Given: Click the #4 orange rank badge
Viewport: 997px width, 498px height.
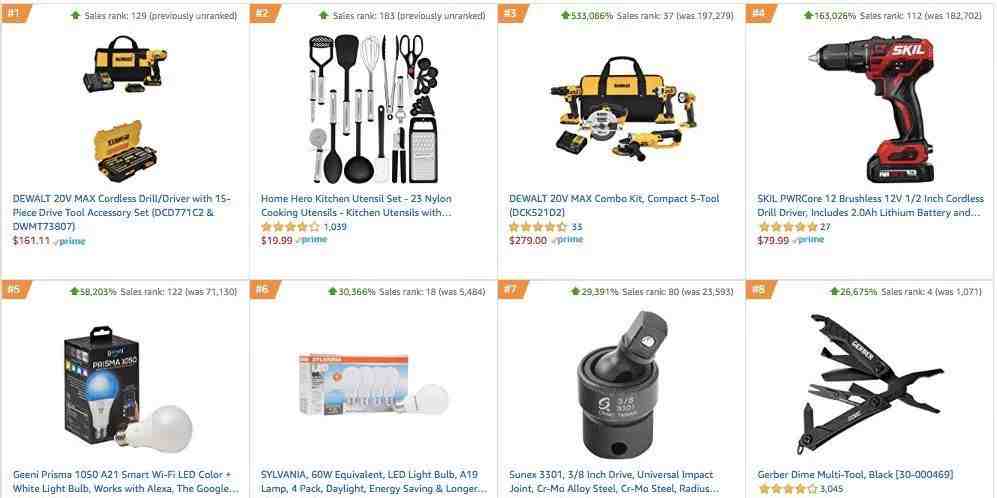Looking at the screenshot, I should tap(759, 13).
